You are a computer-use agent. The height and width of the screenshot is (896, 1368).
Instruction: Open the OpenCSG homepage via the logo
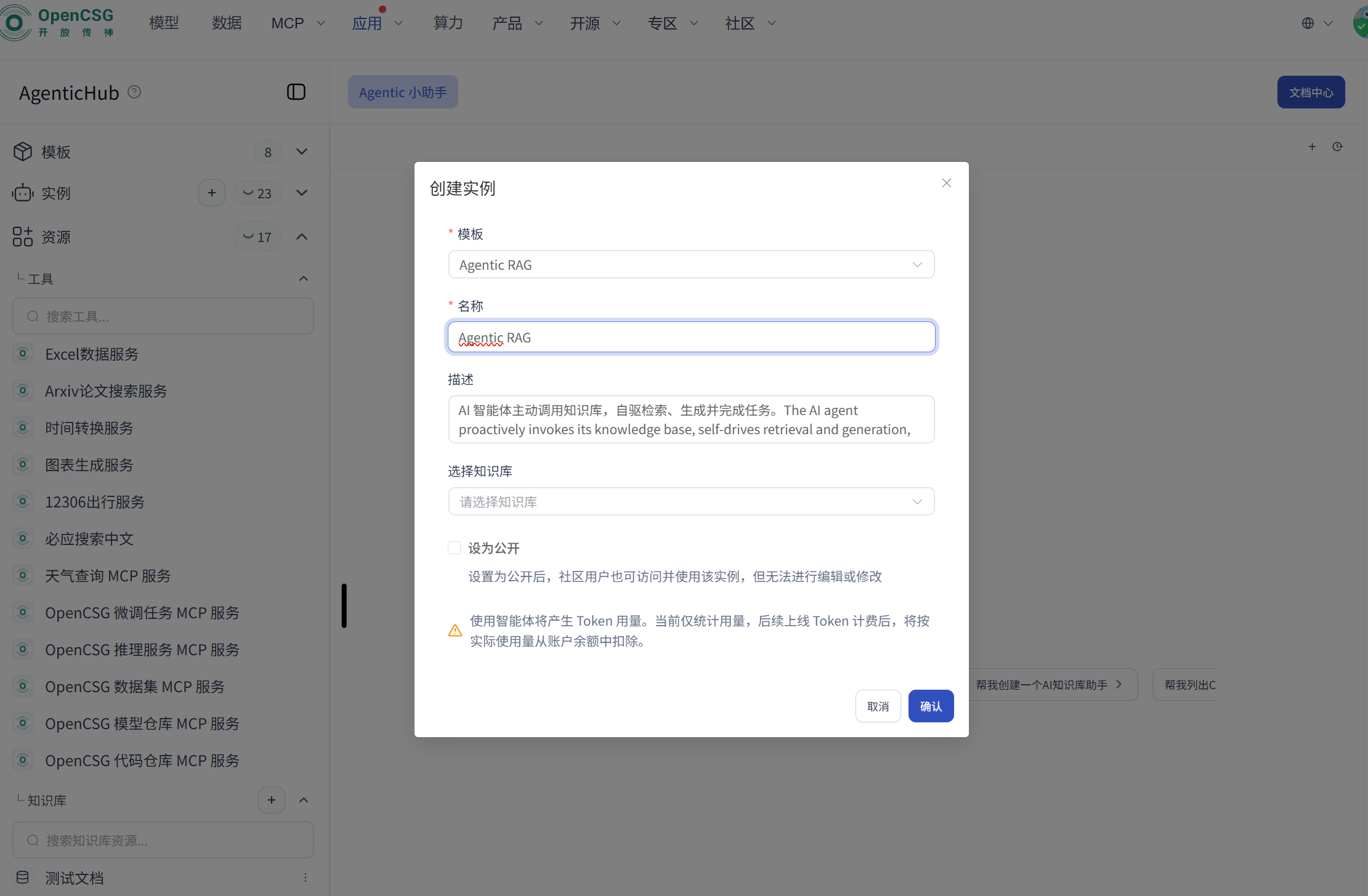click(x=59, y=22)
